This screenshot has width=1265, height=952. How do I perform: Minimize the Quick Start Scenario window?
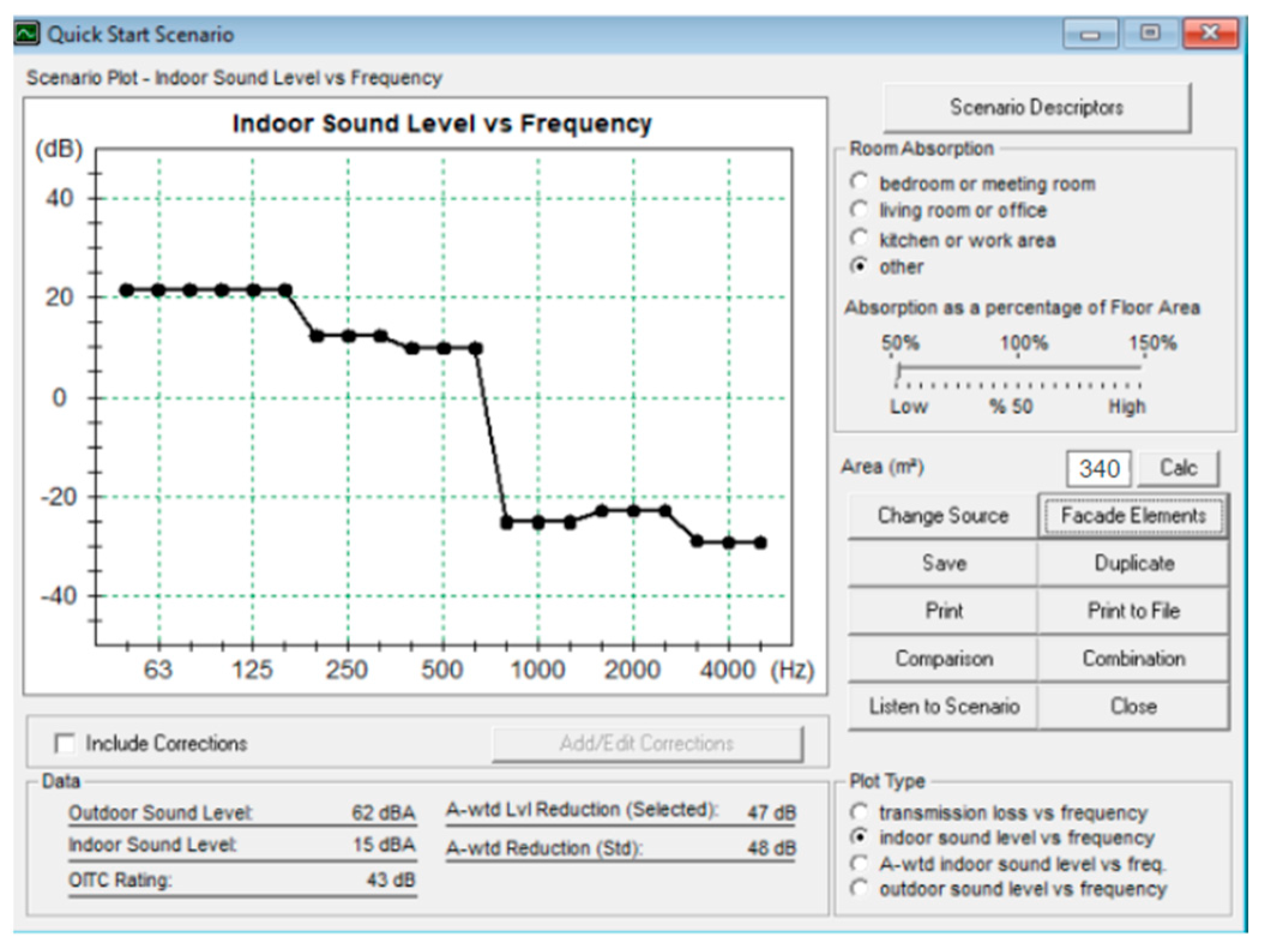pyautogui.click(x=1090, y=34)
